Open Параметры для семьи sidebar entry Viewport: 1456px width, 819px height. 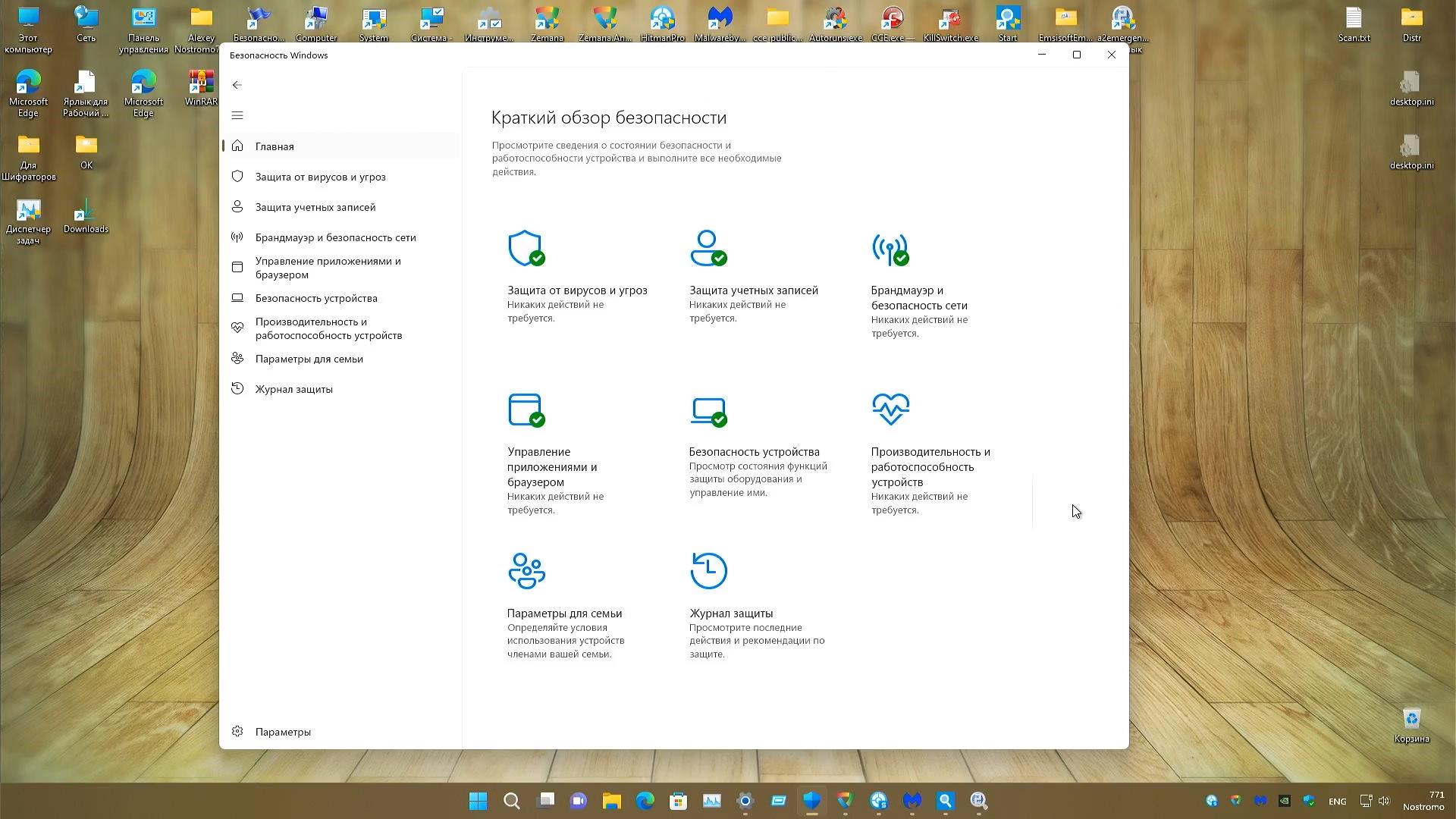[x=309, y=359]
